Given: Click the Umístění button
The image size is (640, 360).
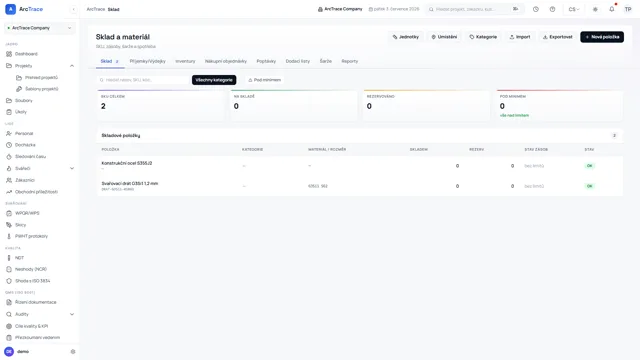Looking at the screenshot, I should (444, 37).
